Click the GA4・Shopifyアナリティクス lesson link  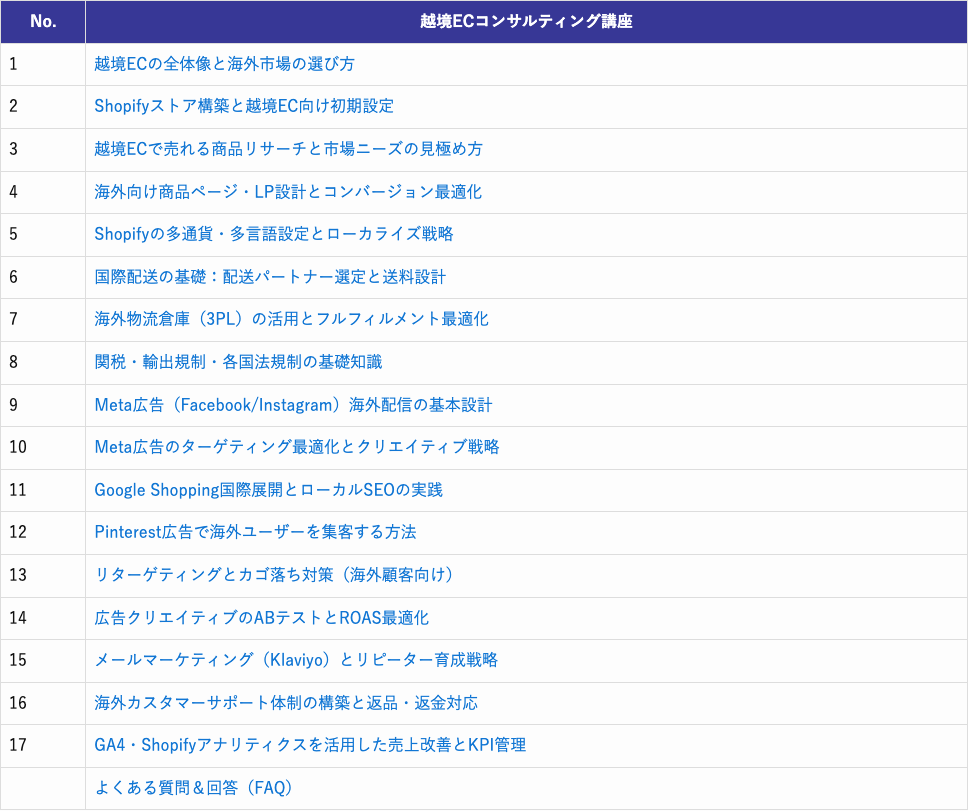point(310,746)
